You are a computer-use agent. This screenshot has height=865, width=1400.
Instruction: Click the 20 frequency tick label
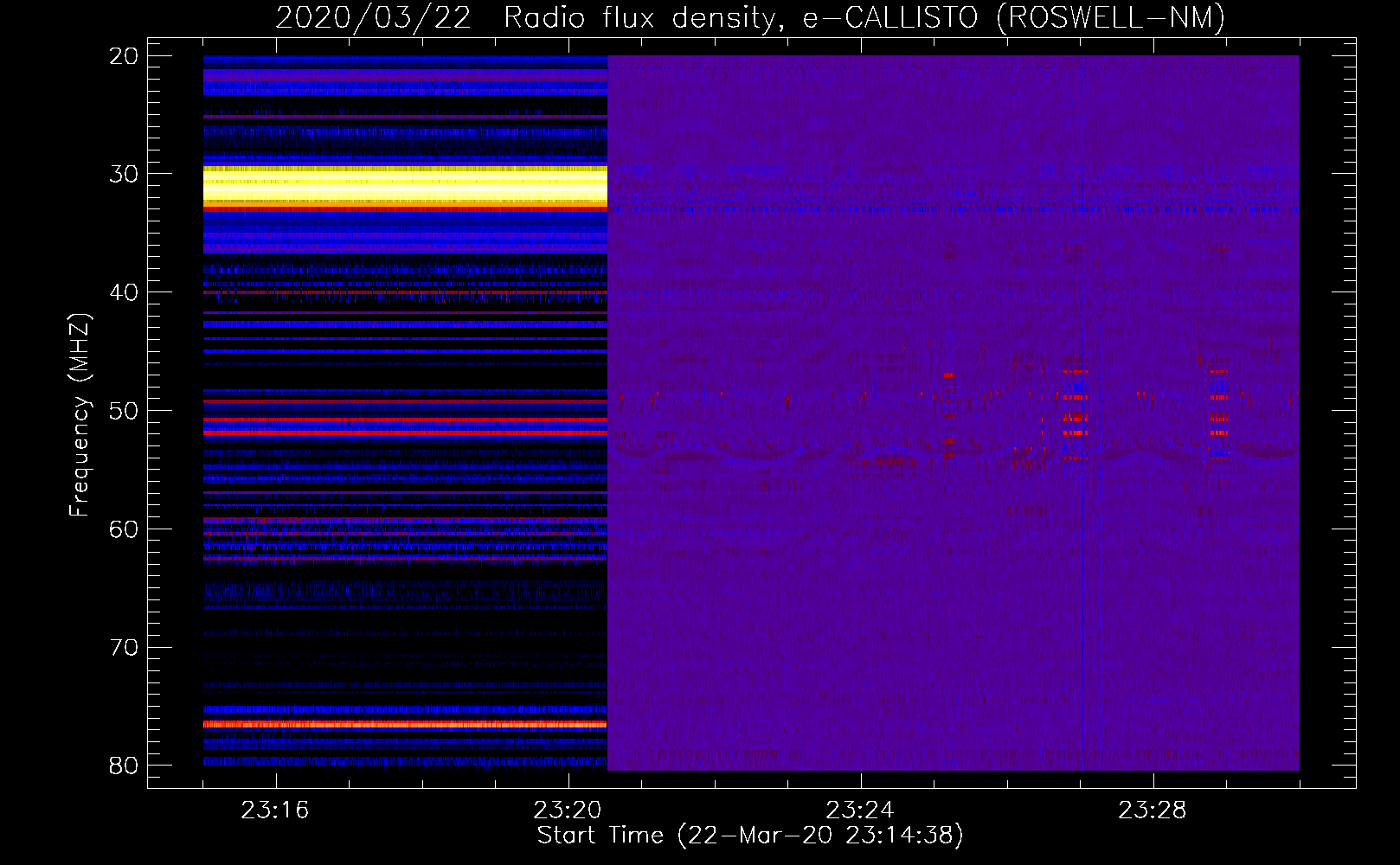click(124, 56)
